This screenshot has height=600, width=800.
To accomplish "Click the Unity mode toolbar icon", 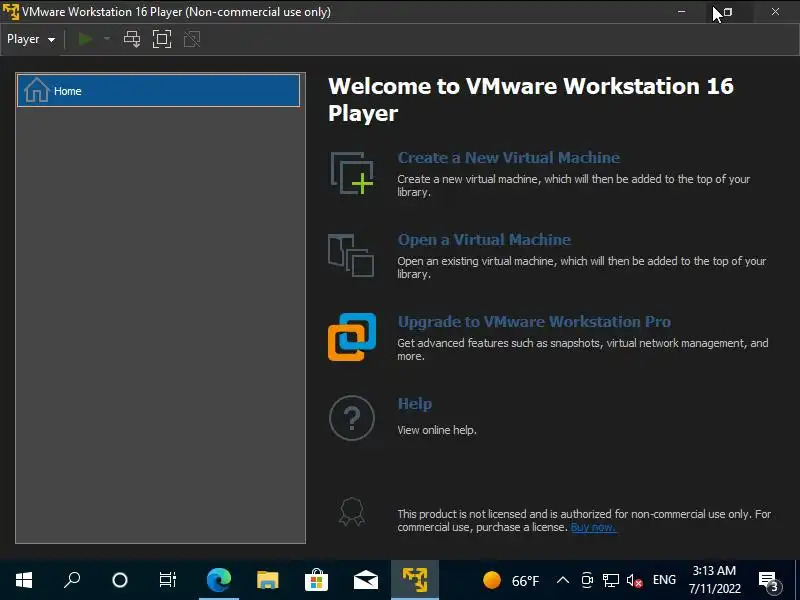I will (192, 39).
